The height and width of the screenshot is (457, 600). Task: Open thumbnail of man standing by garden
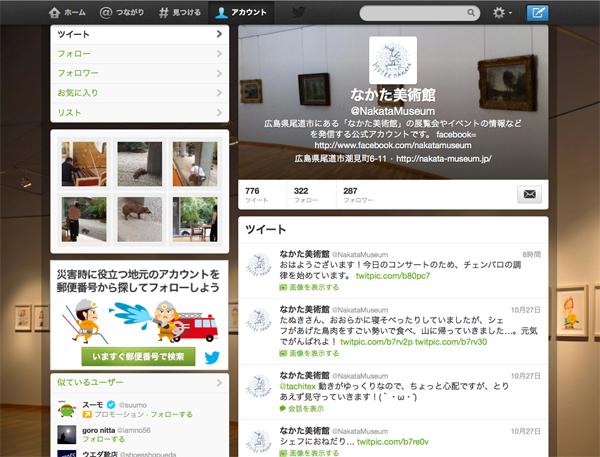(x=84, y=219)
